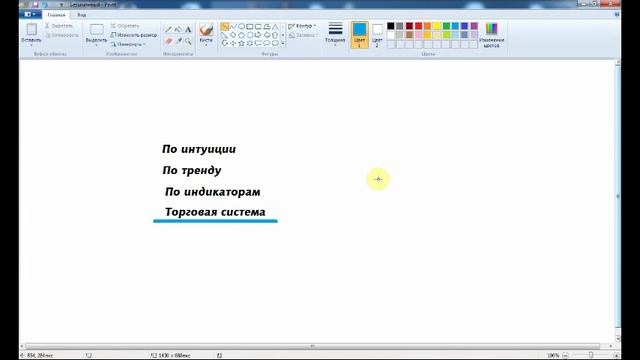This screenshot has width=640, height=360.
Task: Open the Brushes (Кисти) dropdown arrow
Action: 206,44
